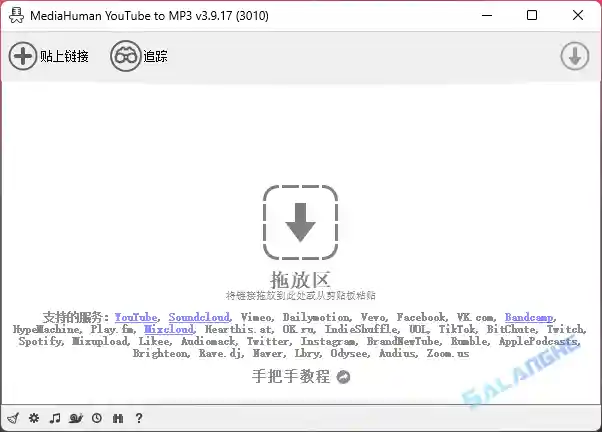
Task: Open the Soundcloud link
Action: point(200,317)
